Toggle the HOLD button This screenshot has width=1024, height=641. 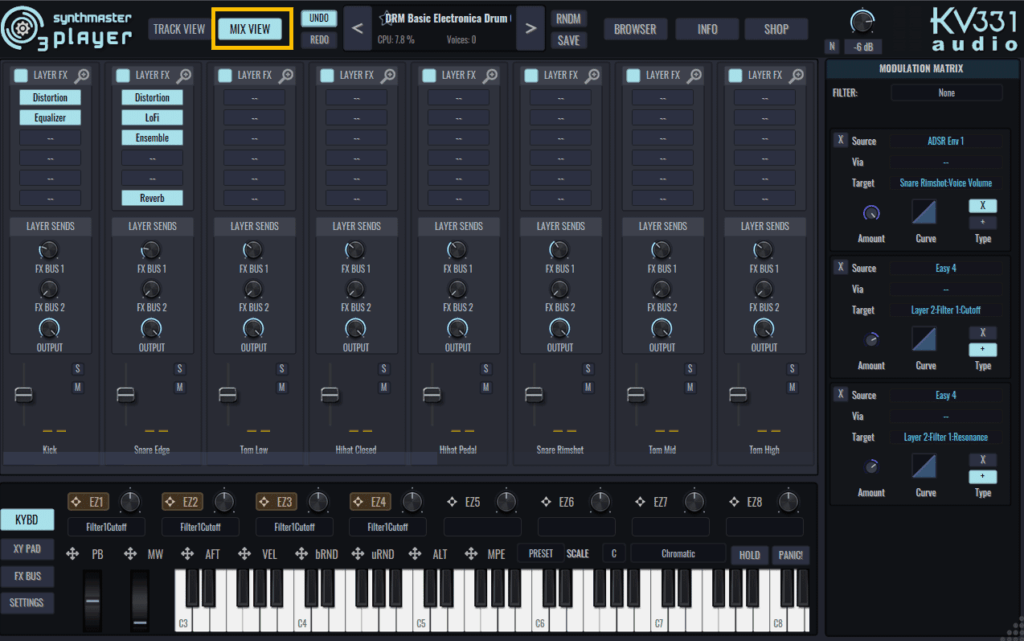tap(749, 555)
